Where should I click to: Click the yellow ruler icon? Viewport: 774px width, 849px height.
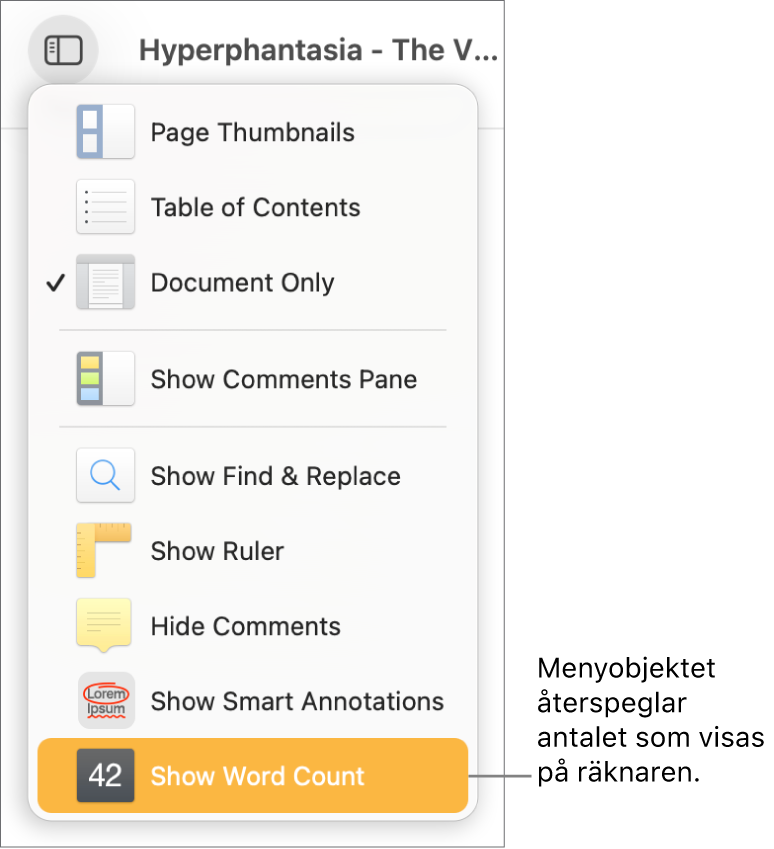pyautogui.click(x=104, y=551)
